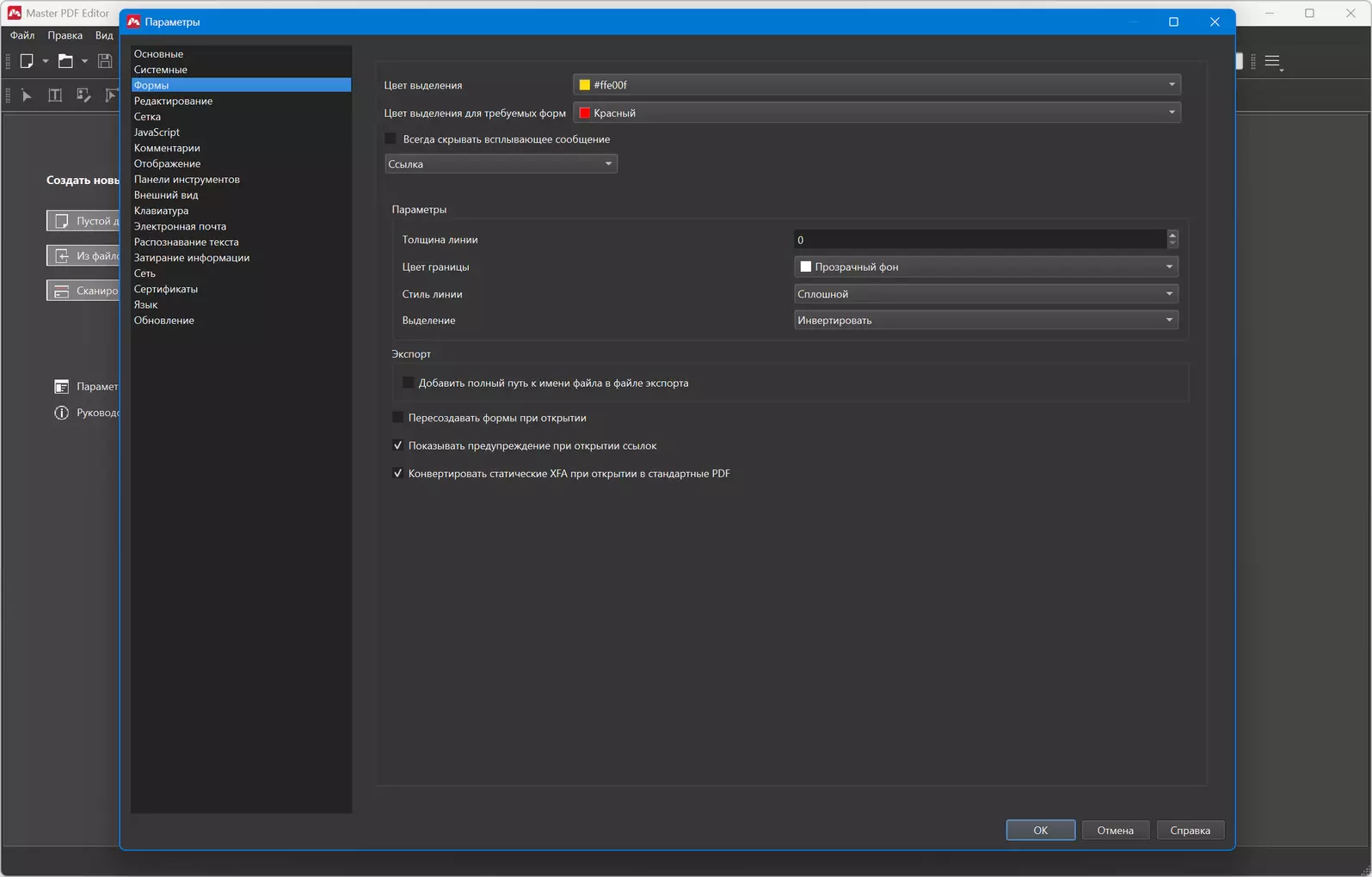Decrease 'Толщина линии' with down stepper arrow

[x=1172, y=244]
